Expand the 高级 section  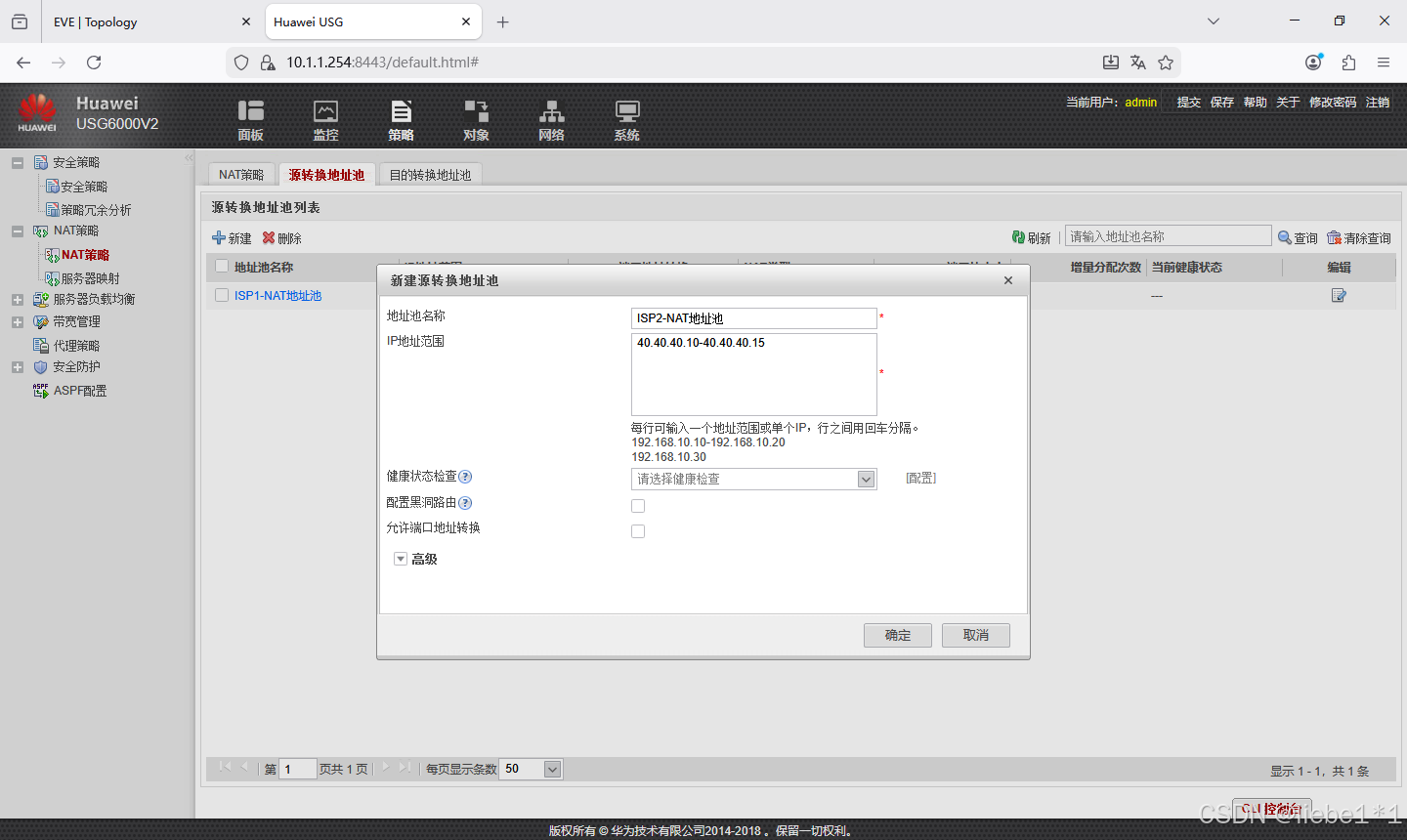400,559
